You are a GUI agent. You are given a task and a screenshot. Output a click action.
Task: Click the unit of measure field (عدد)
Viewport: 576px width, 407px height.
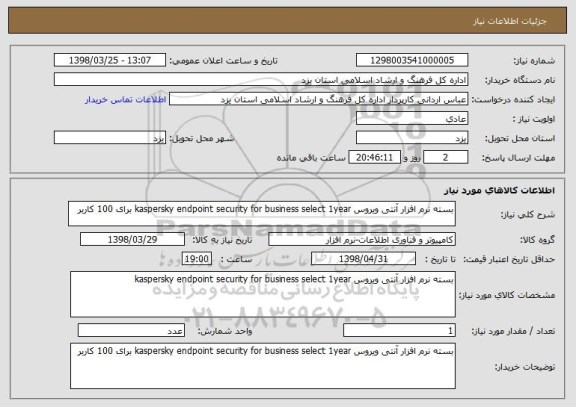point(131,331)
